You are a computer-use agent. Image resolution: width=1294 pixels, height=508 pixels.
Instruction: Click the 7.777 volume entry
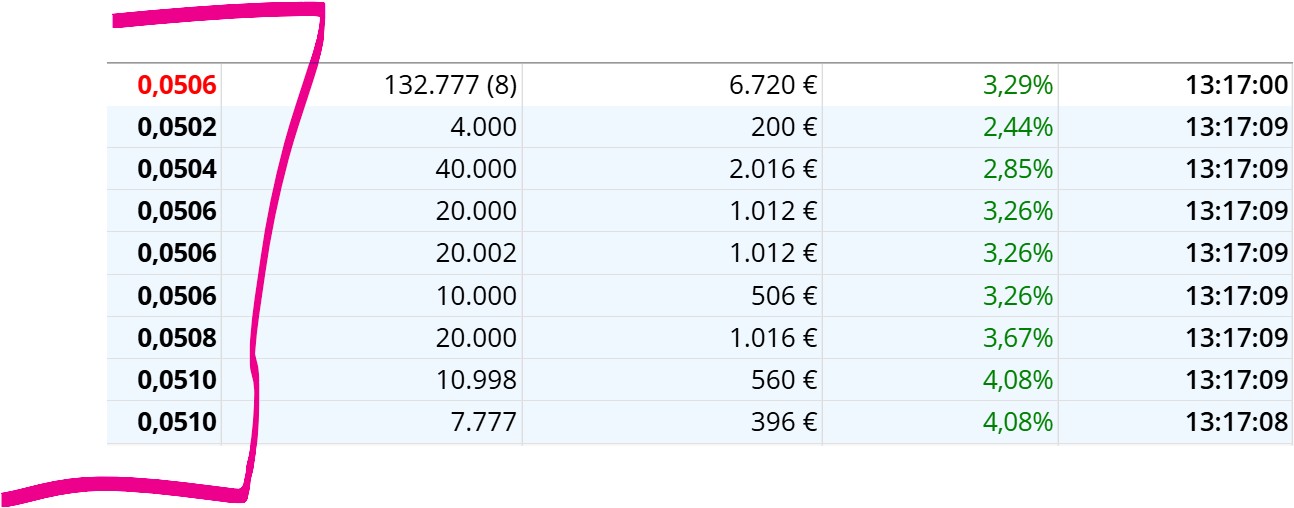pos(485,422)
